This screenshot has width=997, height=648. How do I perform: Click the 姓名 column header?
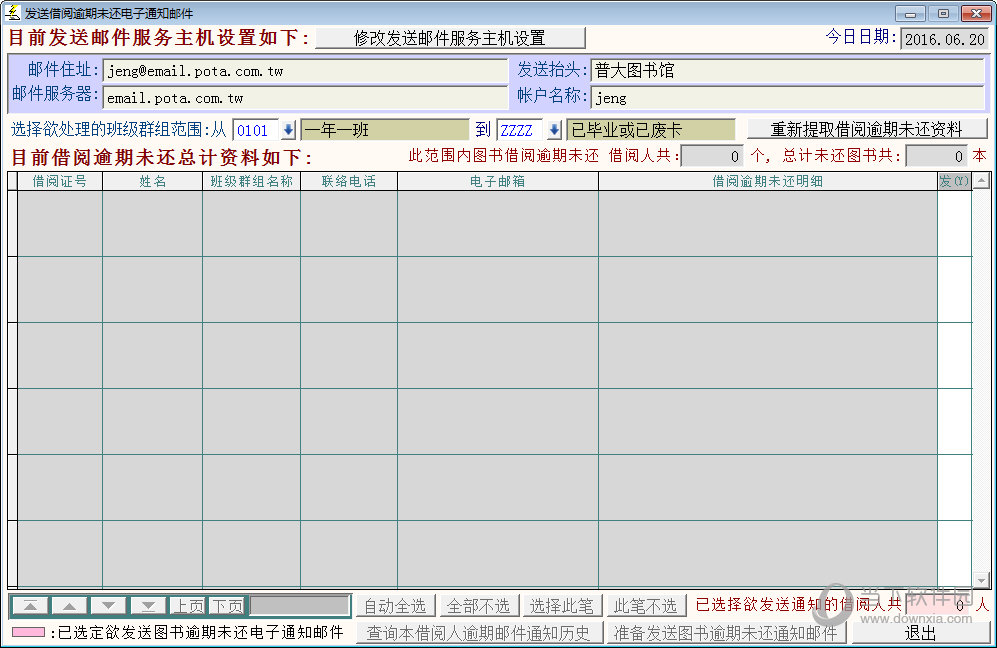point(153,181)
